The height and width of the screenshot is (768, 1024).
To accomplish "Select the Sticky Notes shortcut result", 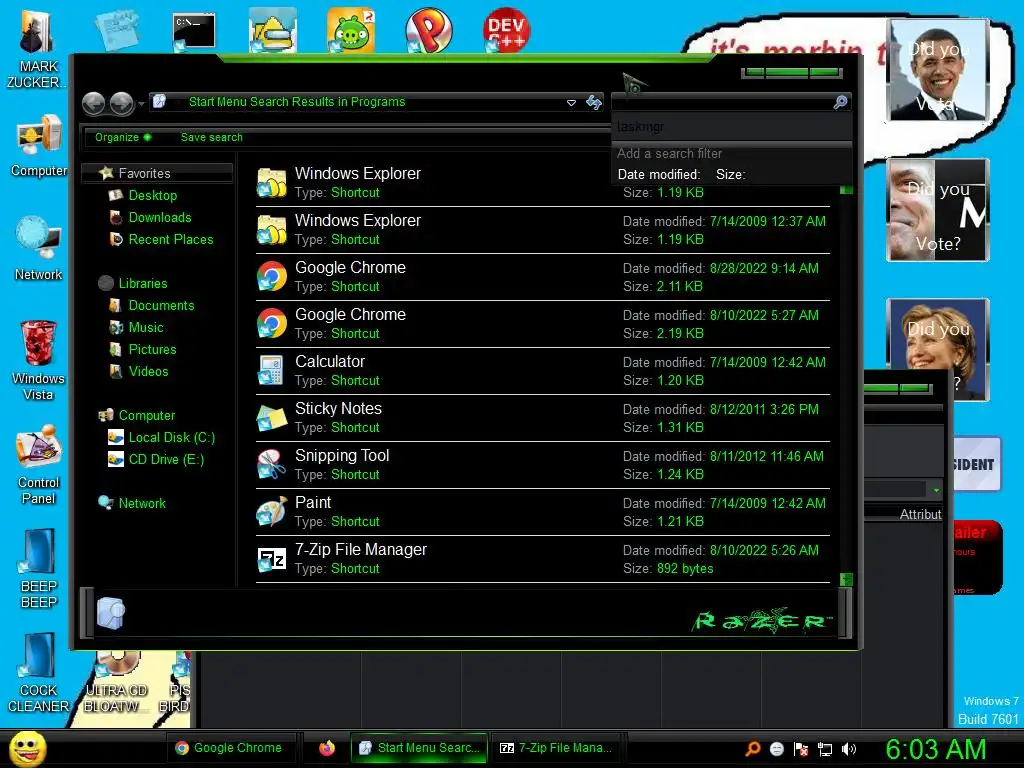I will (543, 418).
